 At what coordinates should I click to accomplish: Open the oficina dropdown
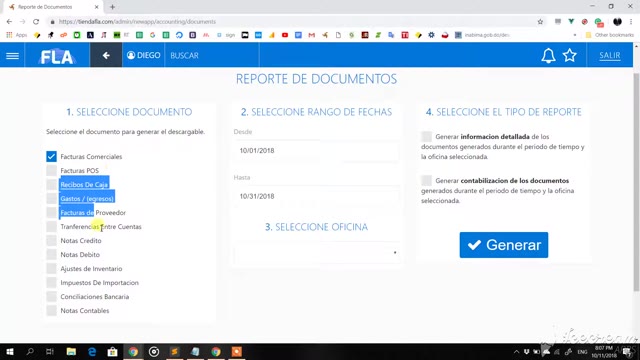(x=316, y=253)
